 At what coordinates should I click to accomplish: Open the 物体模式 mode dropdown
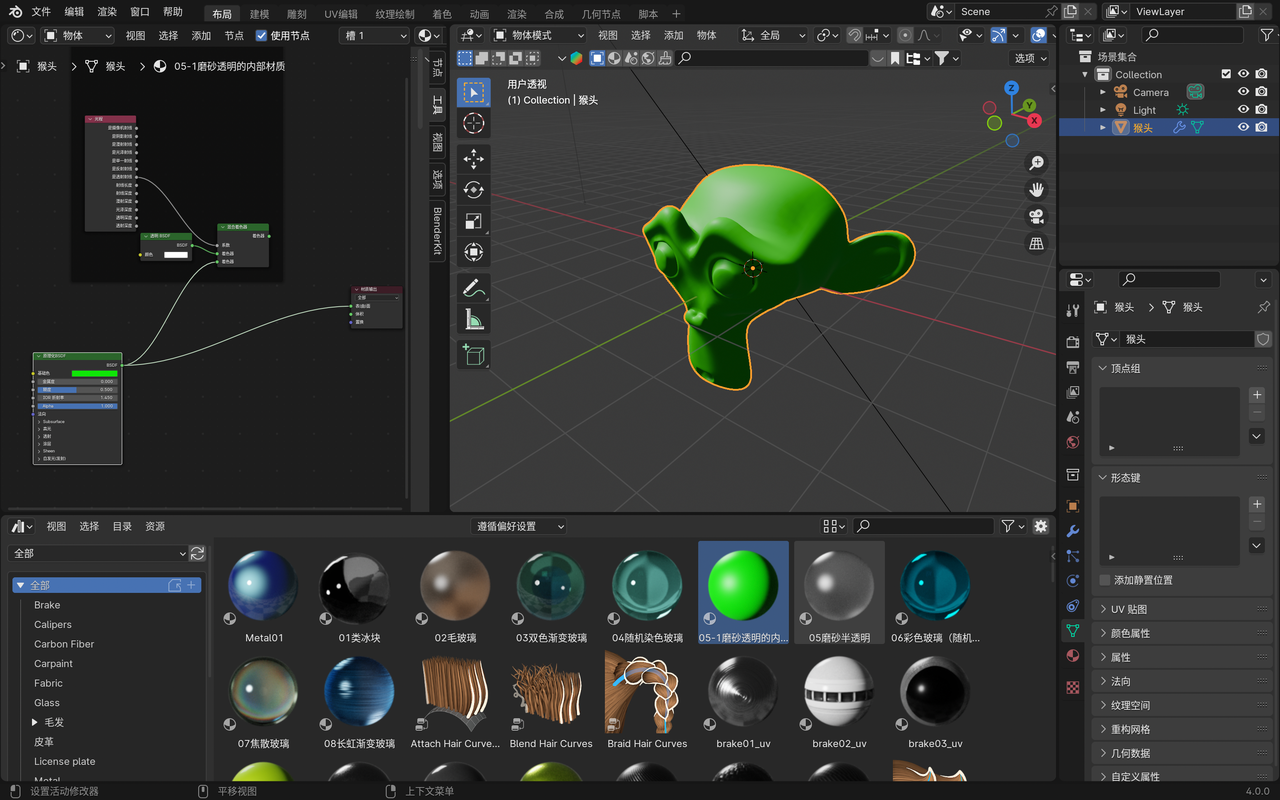tap(540, 35)
